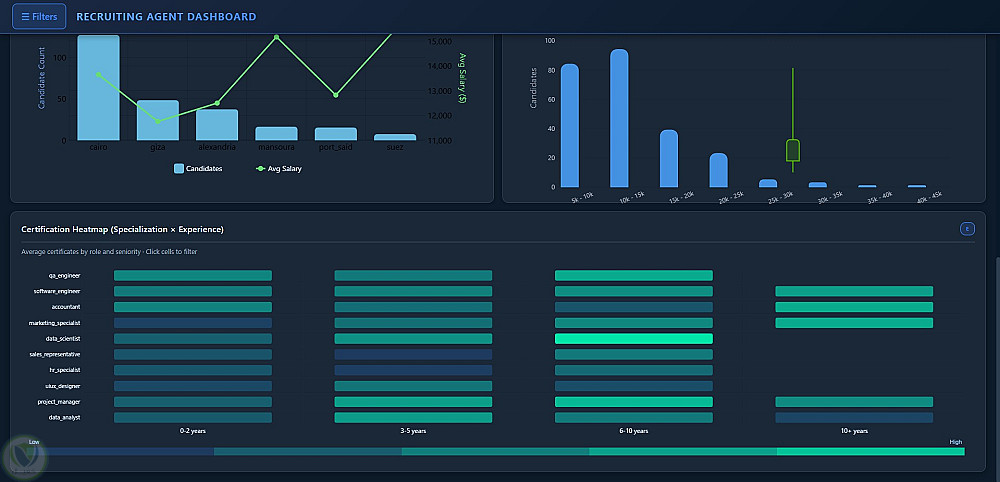Image resolution: width=1000 pixels, height=482 pixels.
Task: Filter by data_scientist 3-5 years cell
Action: point(413,339)
